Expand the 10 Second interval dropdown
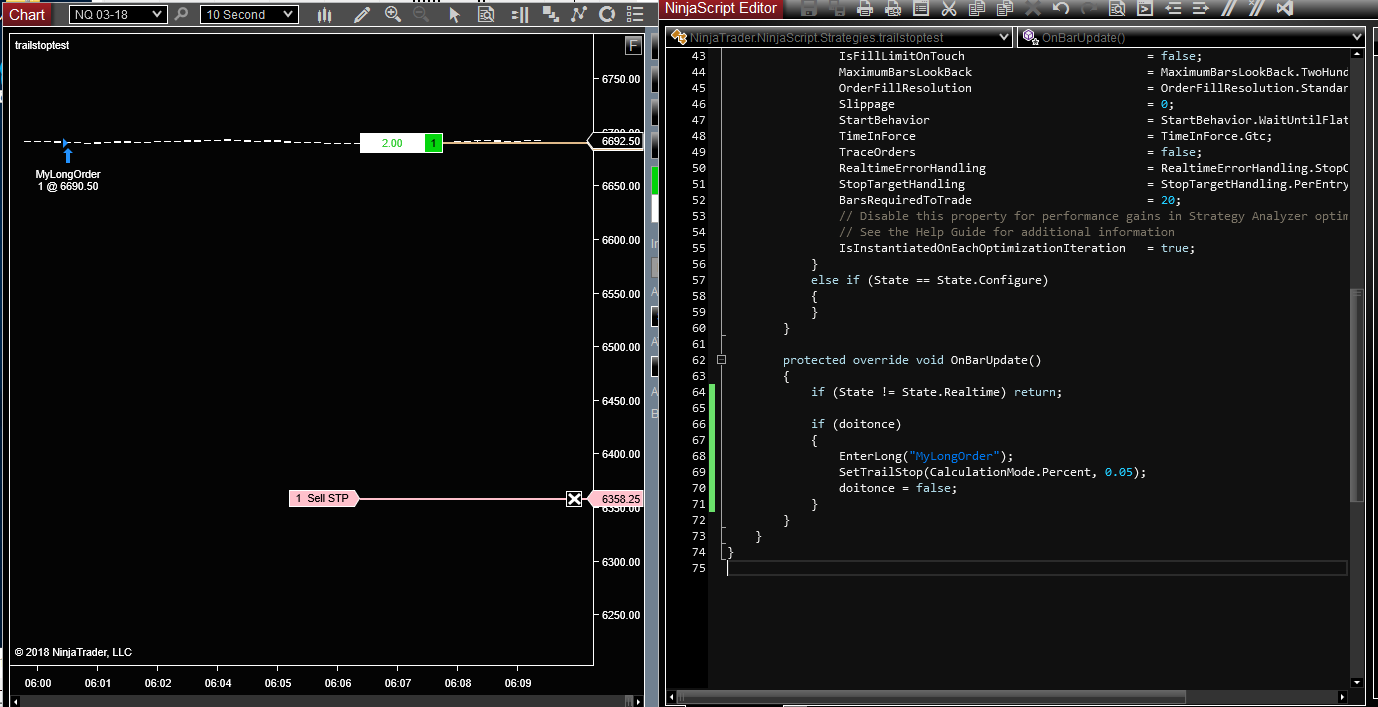The height and width of the screenshot is (707, 1378). [x=248, y=14]
